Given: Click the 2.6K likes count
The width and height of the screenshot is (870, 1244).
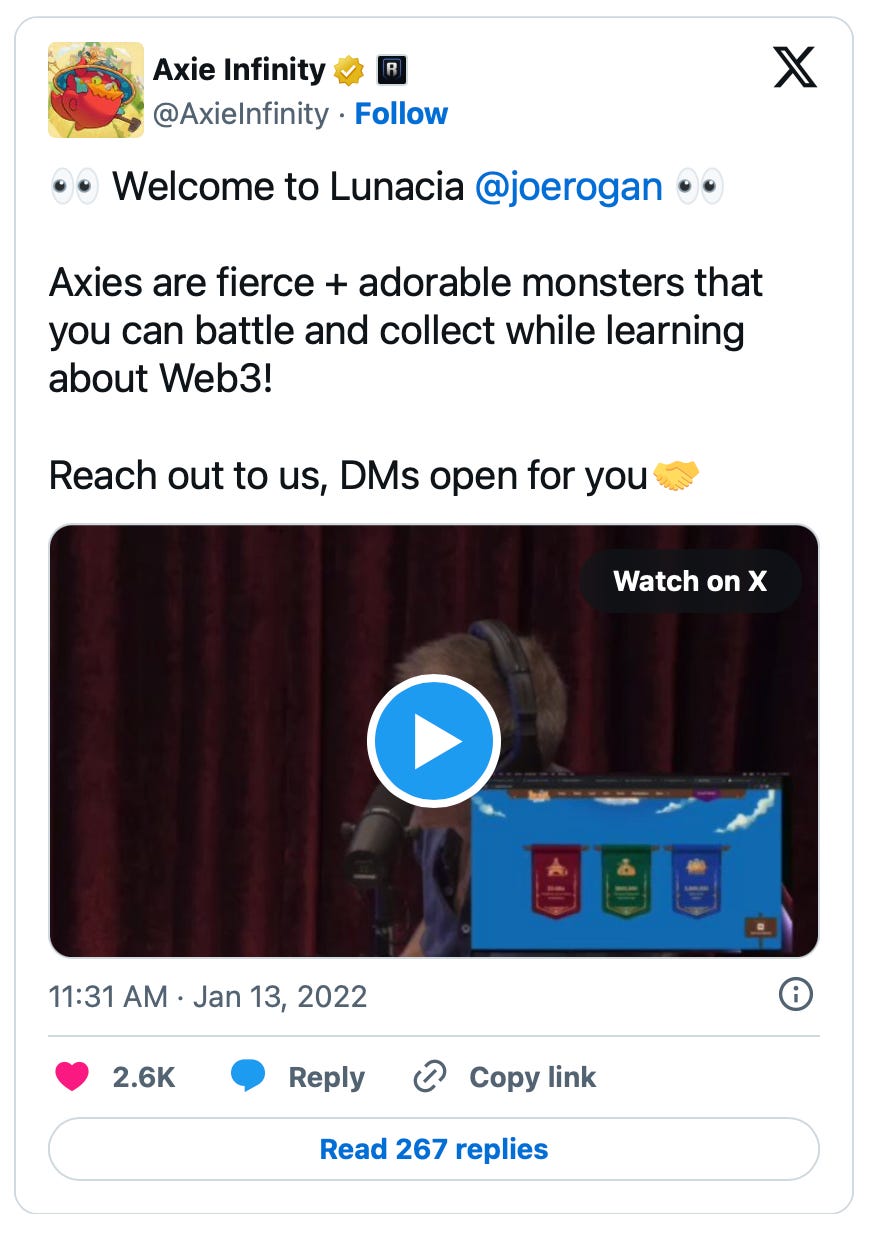Looking at the screenshot, I should tap(144, 1077).
